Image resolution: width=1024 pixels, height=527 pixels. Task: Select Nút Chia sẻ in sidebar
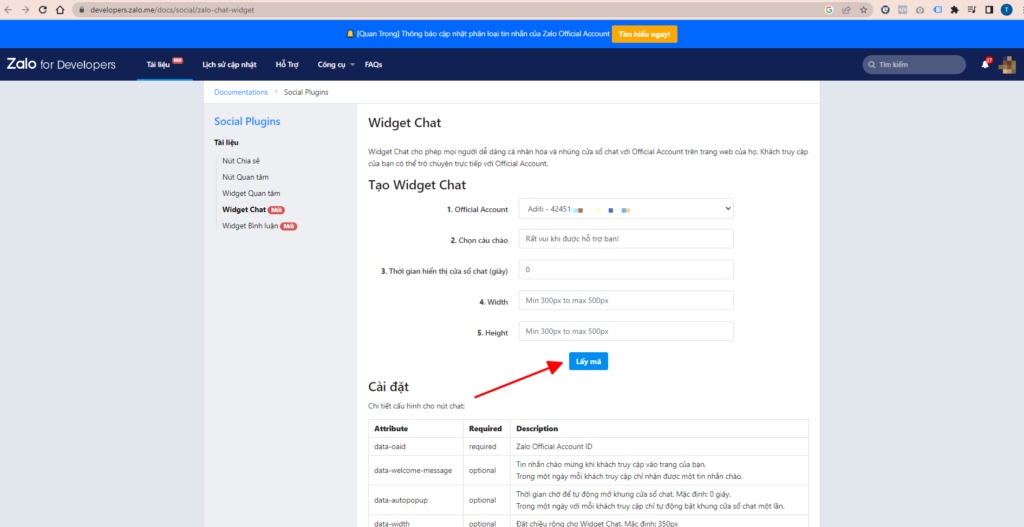click(x=240, y=160)
